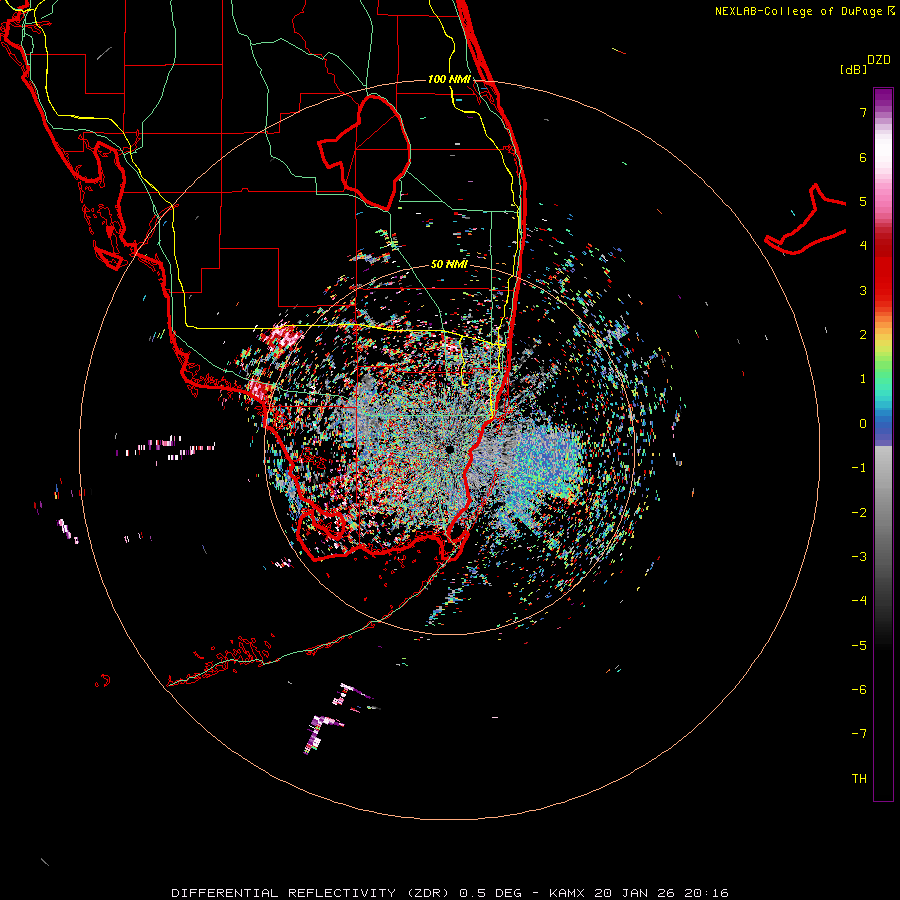The image size is (900, 900).
Task: Click the black radar site dot at the map center
Action: coord(449,449)
